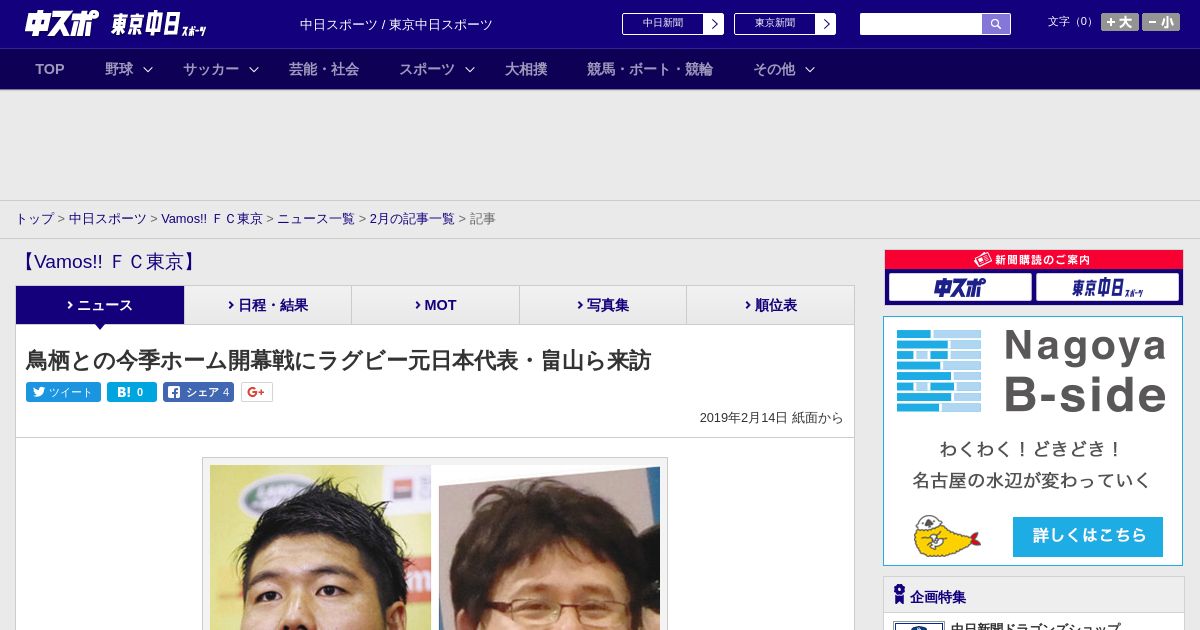Click the 詳しくはこちら button in Nagoya B-side ad
The image size is (1200, 630).
click(1088, 537)
